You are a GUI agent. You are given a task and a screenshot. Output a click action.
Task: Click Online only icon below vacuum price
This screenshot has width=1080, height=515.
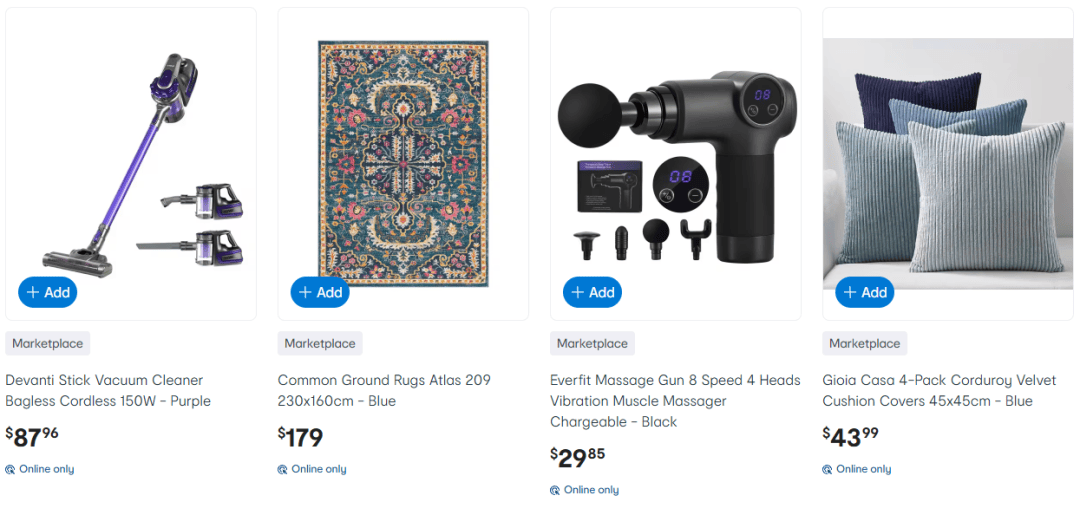(10, 469)
